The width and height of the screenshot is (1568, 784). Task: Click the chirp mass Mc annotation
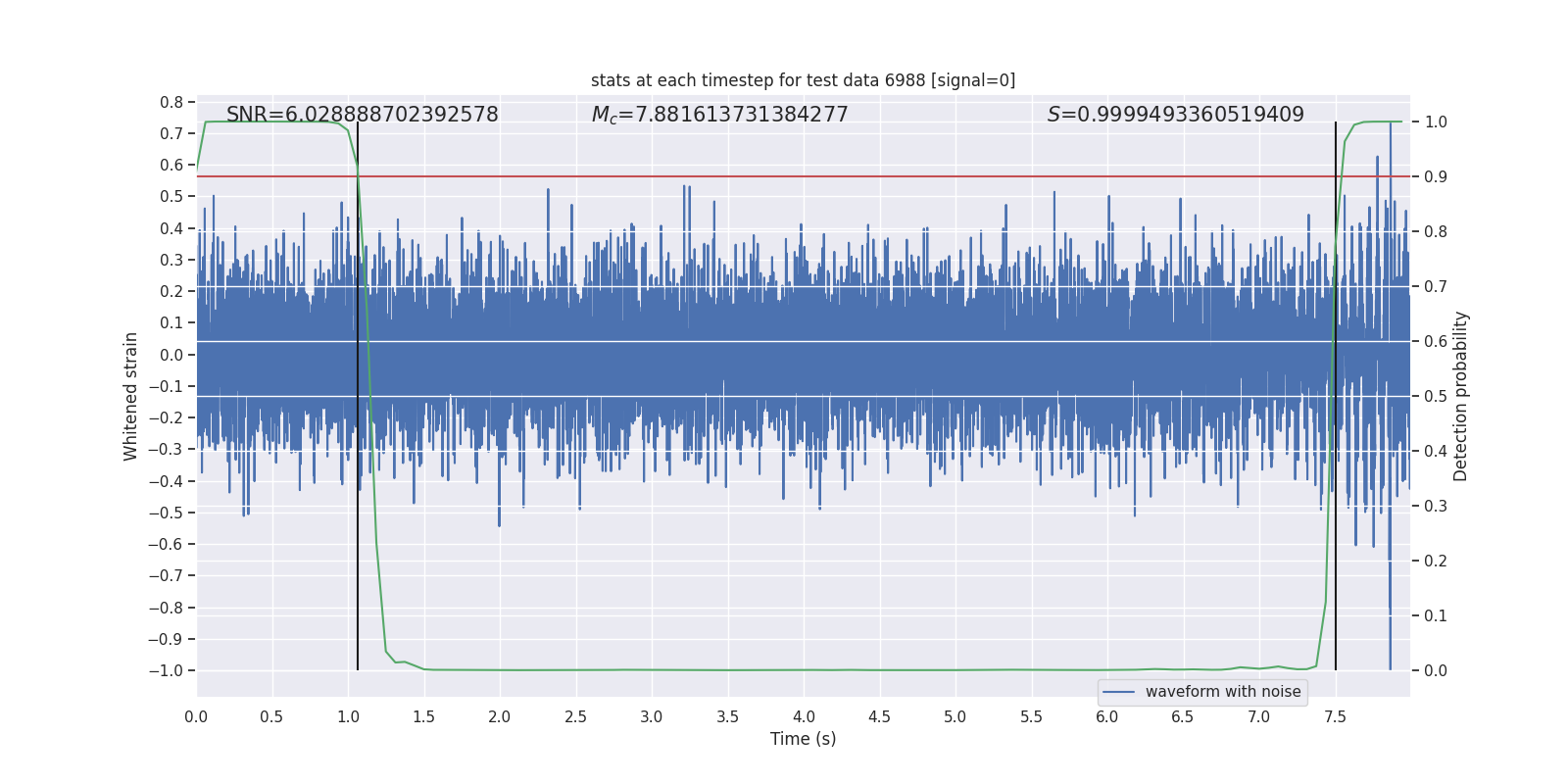719,115
